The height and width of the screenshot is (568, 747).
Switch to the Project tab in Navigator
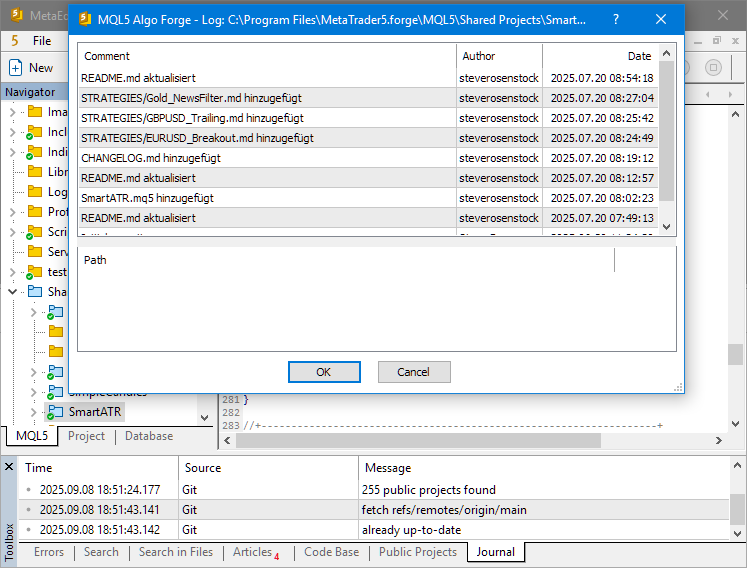tap(86, 436)
